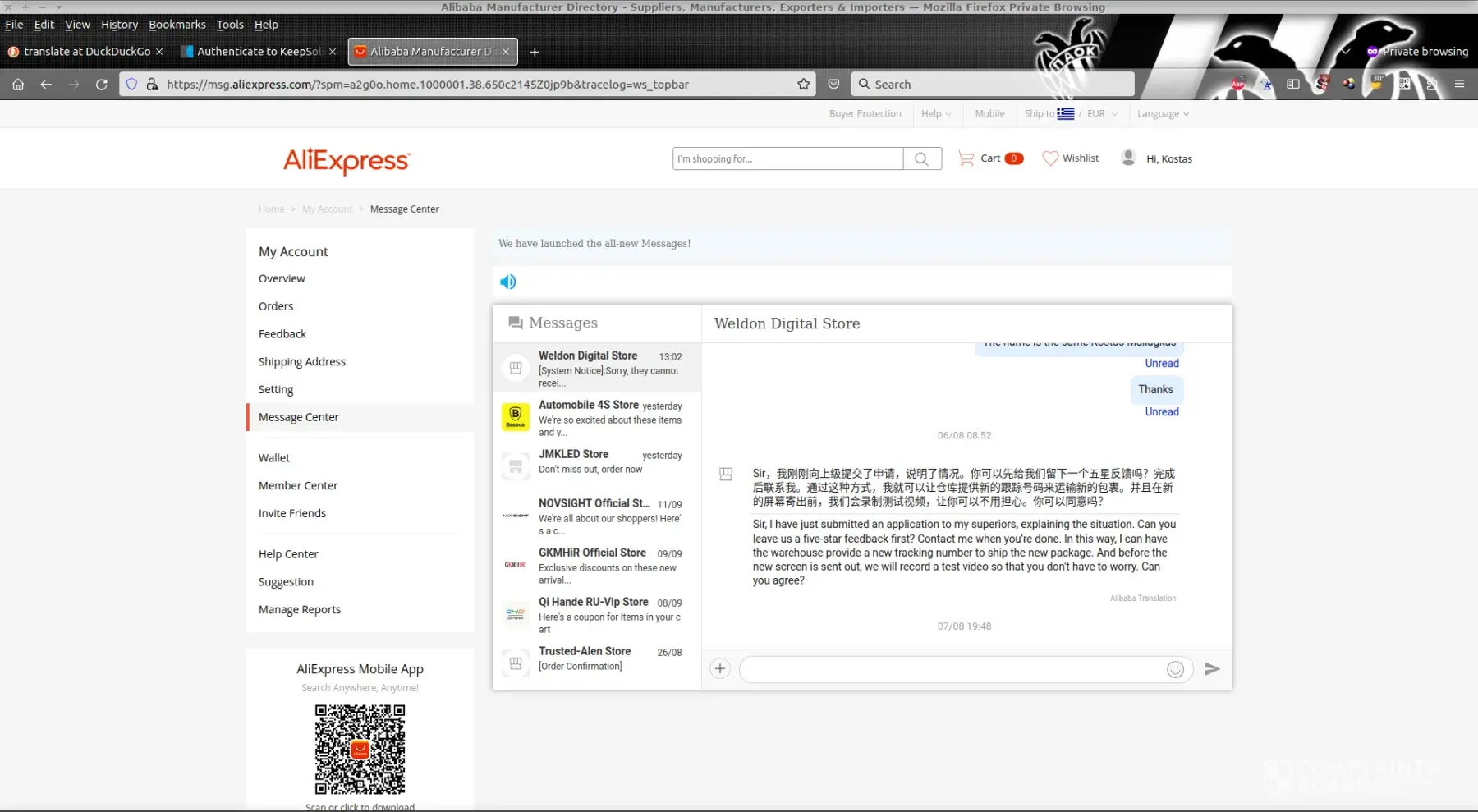1478x812 pixels.
Task: Open the Bookmarks menu
Action: 177,25
